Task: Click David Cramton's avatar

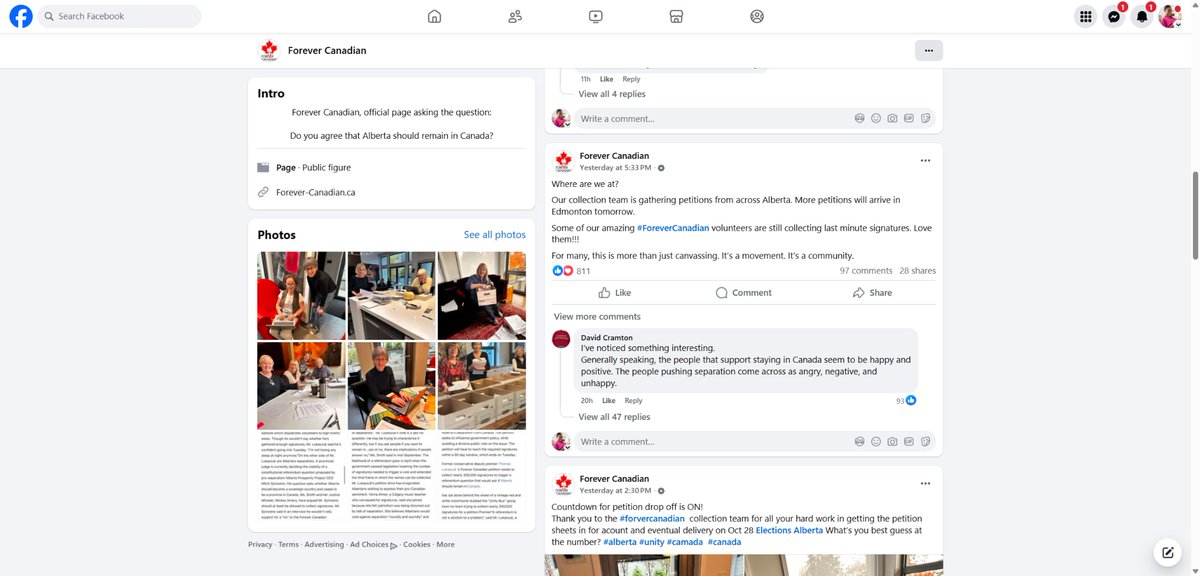Action: pos(561,338)
